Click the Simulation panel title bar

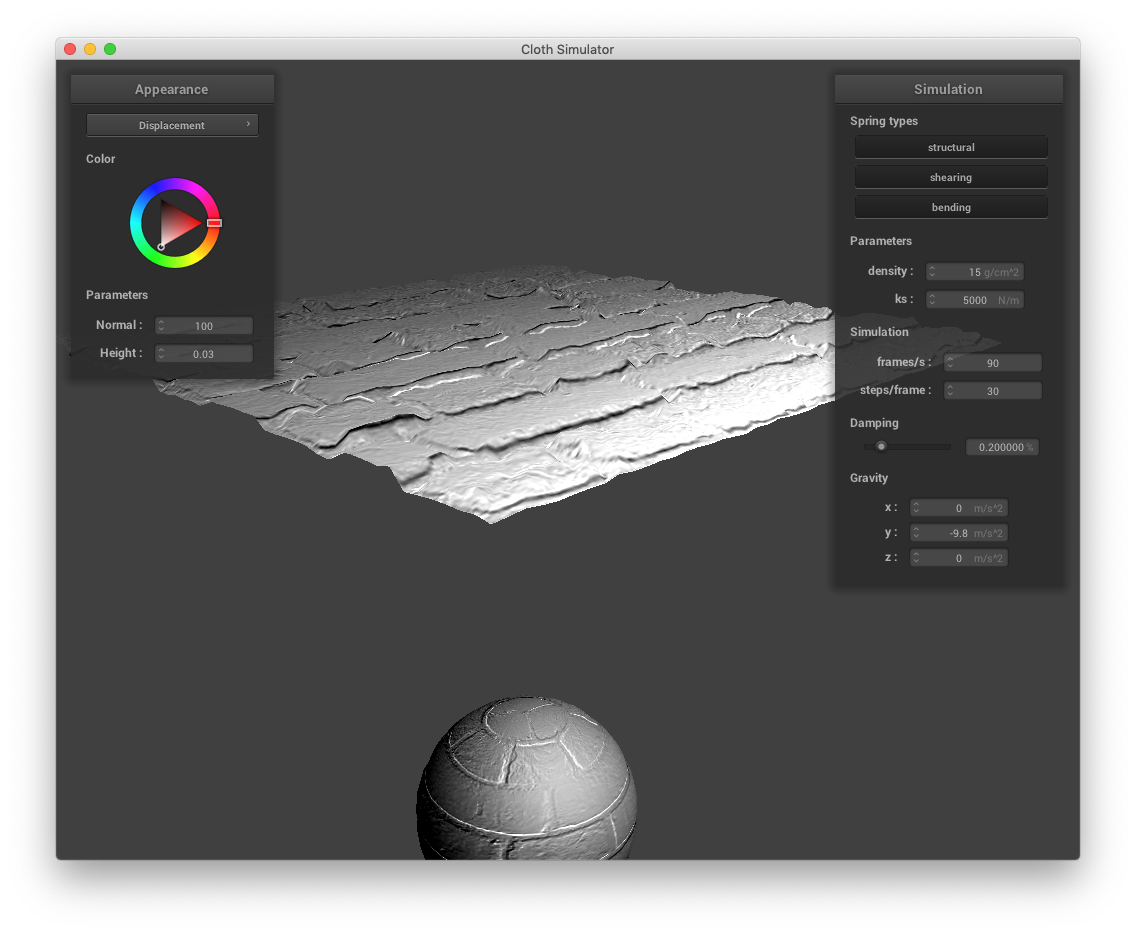948,89
